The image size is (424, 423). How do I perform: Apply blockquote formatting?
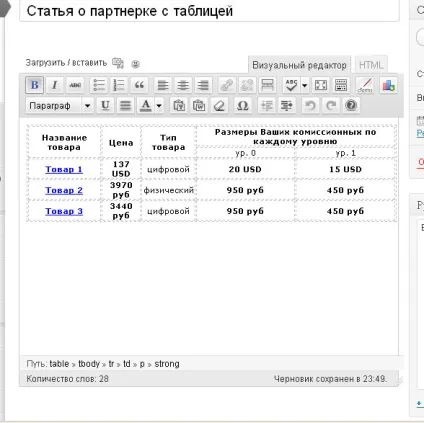coord(139,85)
